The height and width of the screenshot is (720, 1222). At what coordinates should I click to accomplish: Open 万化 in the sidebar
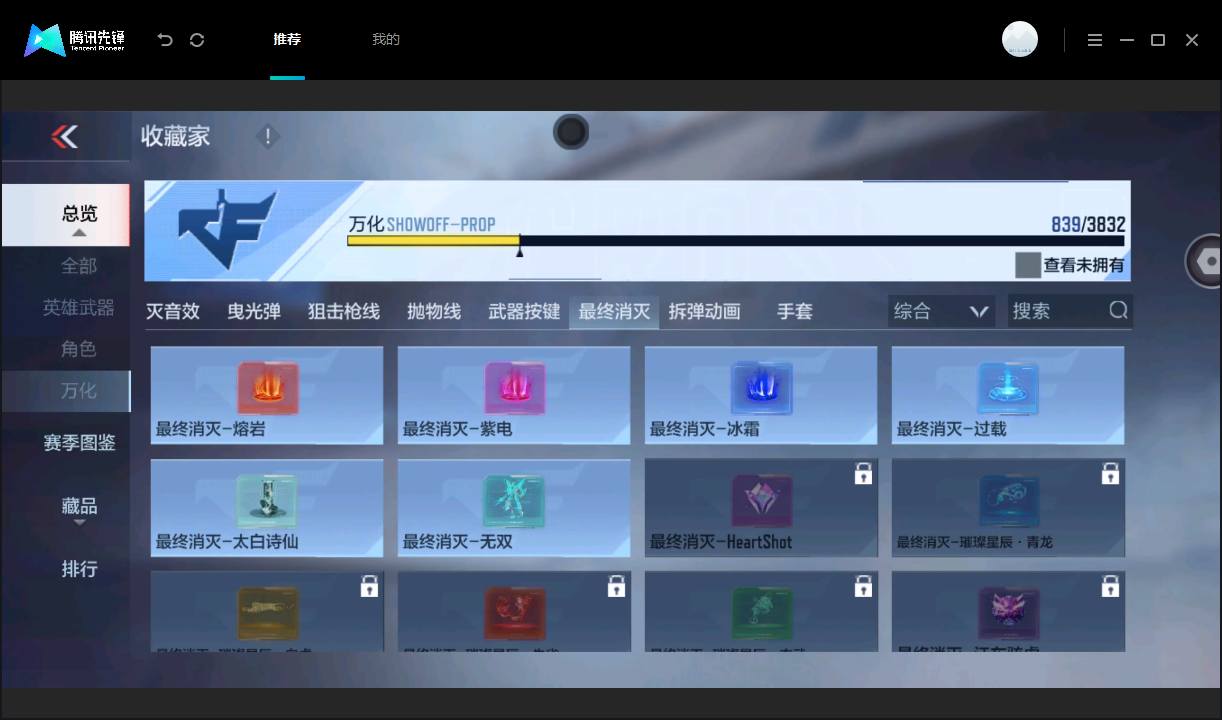(66, 391)
